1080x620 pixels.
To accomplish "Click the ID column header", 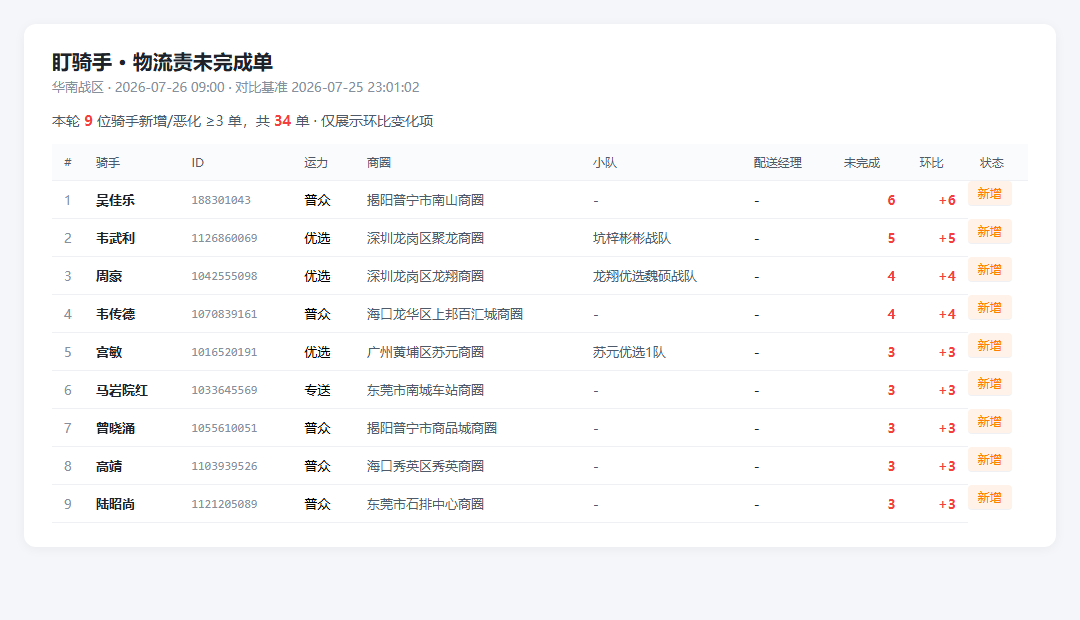I will [198, 163].
